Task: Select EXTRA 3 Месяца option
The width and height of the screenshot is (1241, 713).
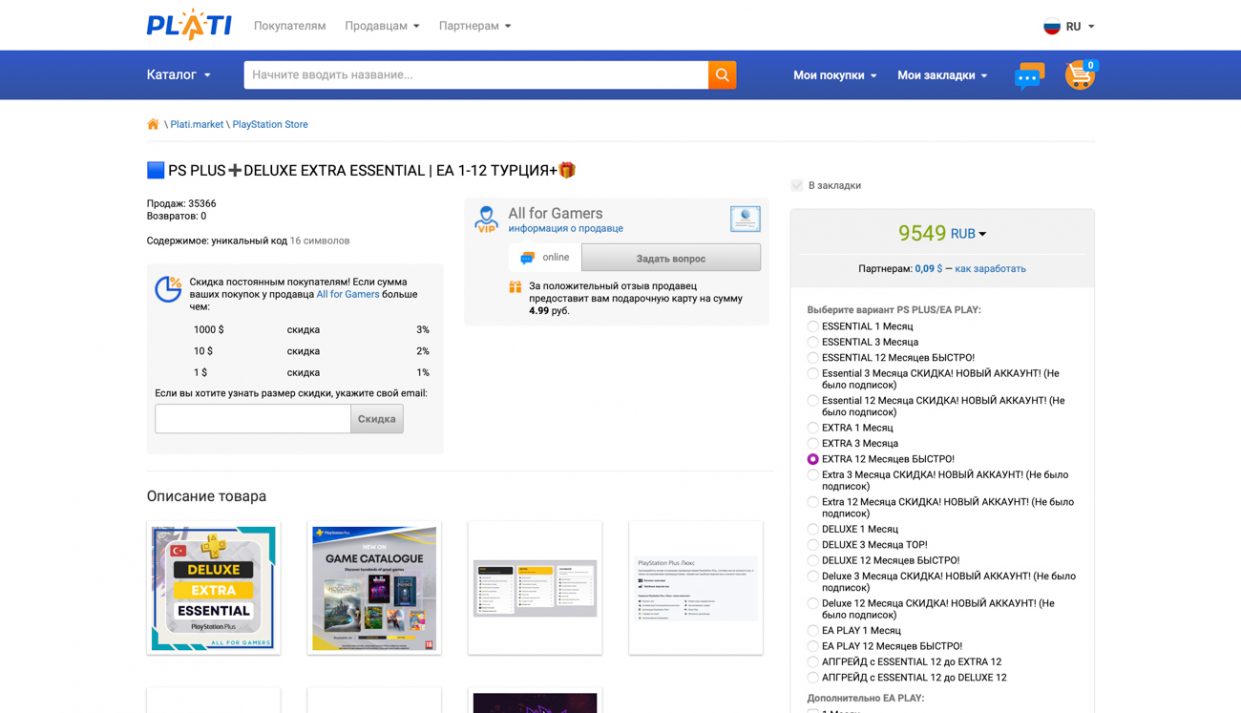Action: tap(813, 443)
